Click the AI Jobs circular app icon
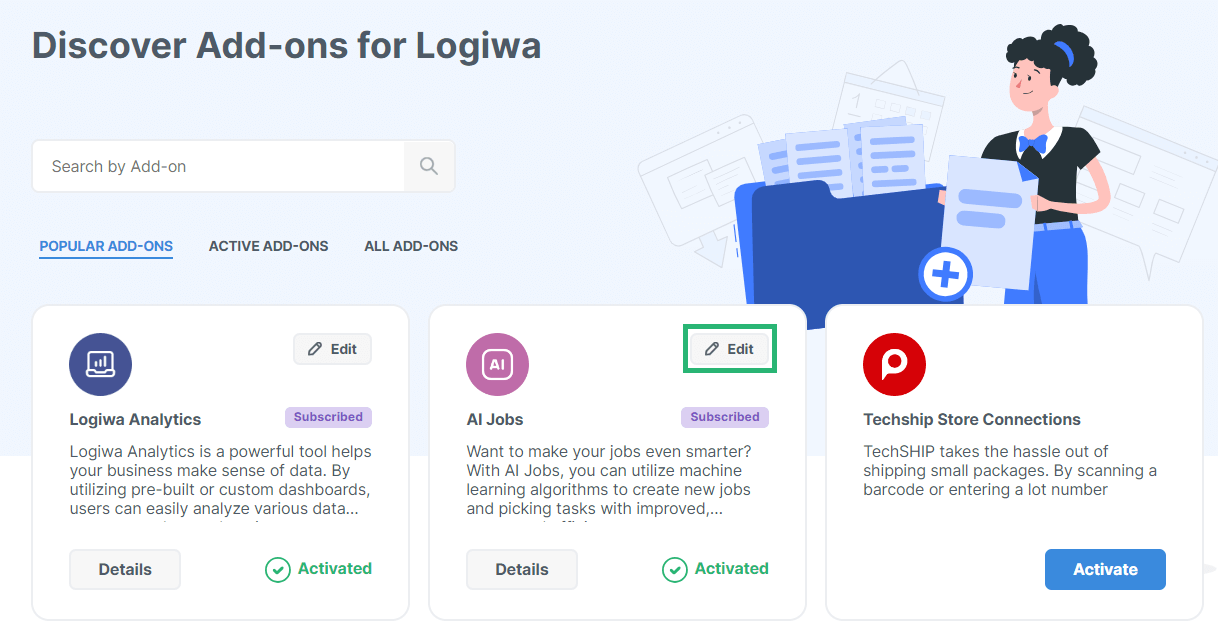1218x629 pixels. click(497, 364)
